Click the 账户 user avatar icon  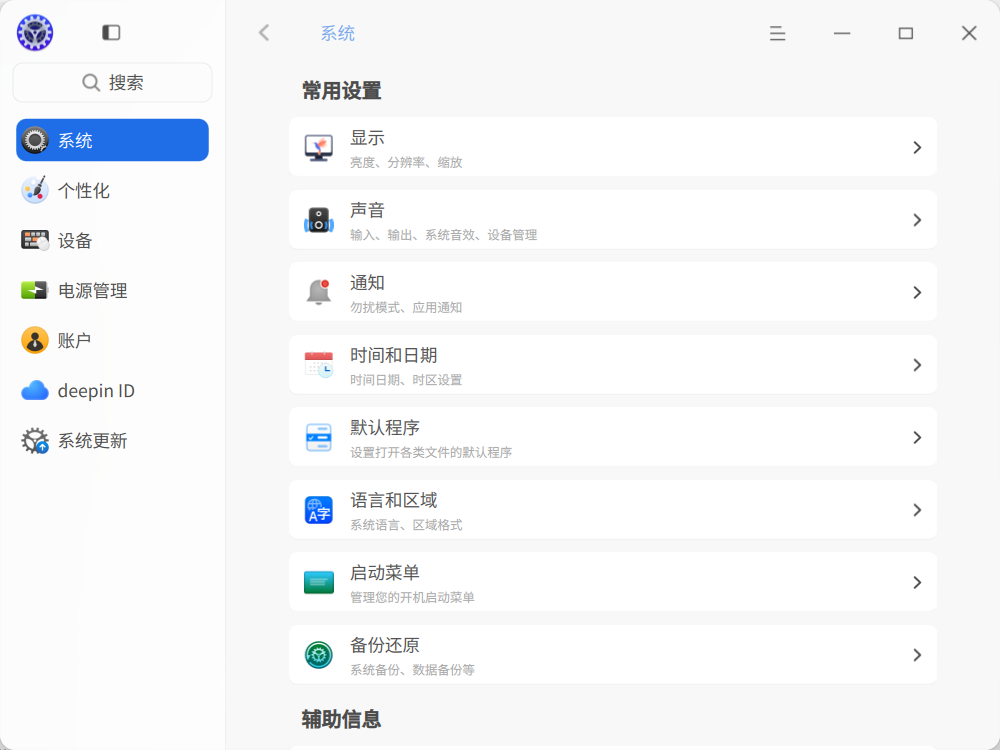coord(35,341)
